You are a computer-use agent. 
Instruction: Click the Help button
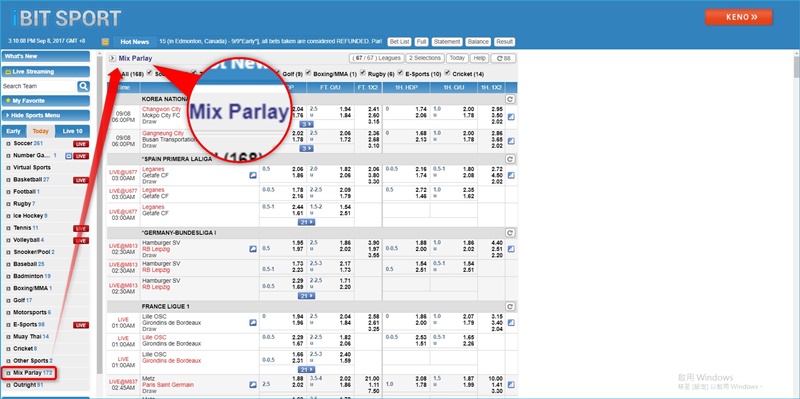coord(479,59)
